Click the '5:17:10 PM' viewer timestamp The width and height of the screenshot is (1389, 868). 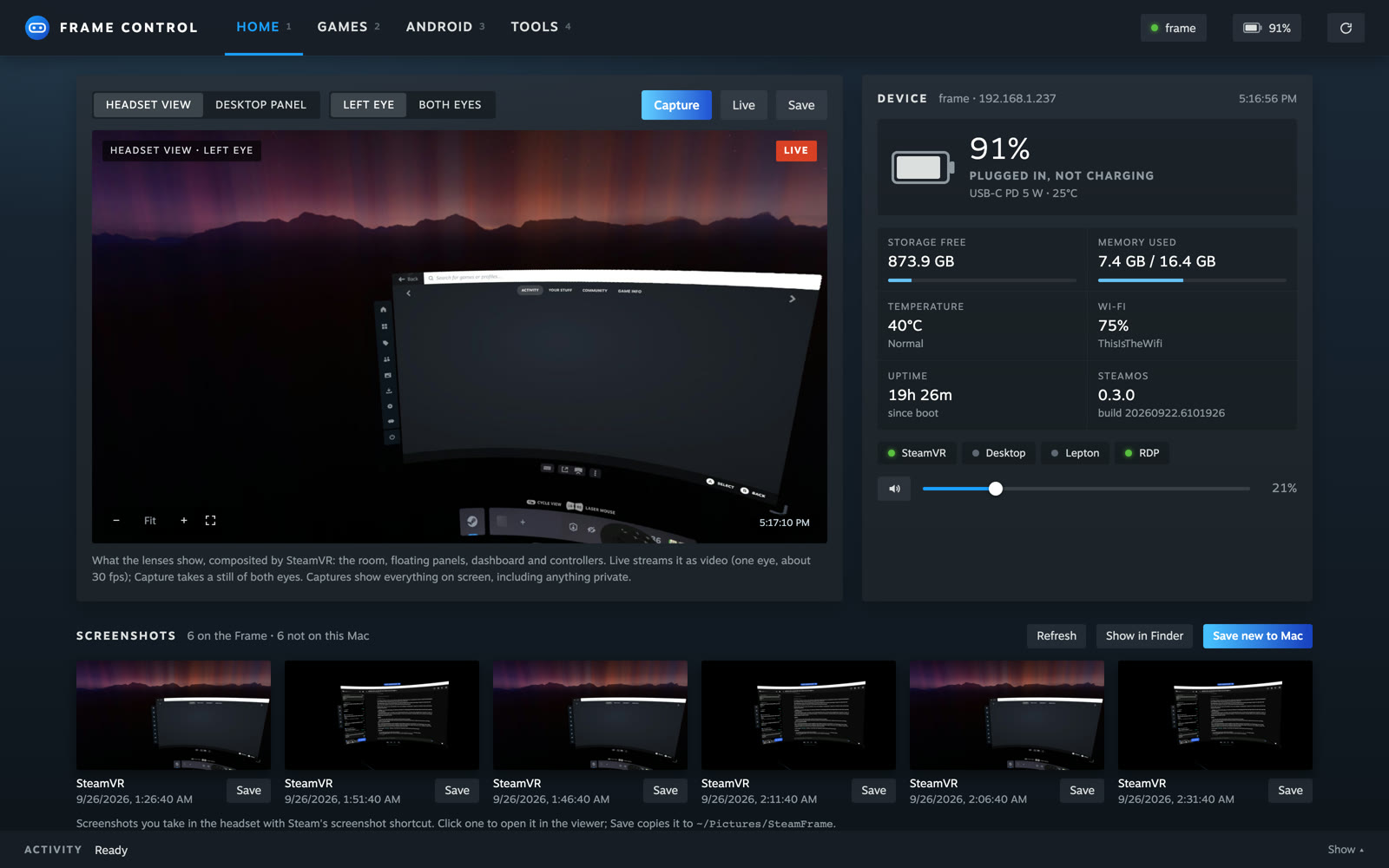pos(784,523)
